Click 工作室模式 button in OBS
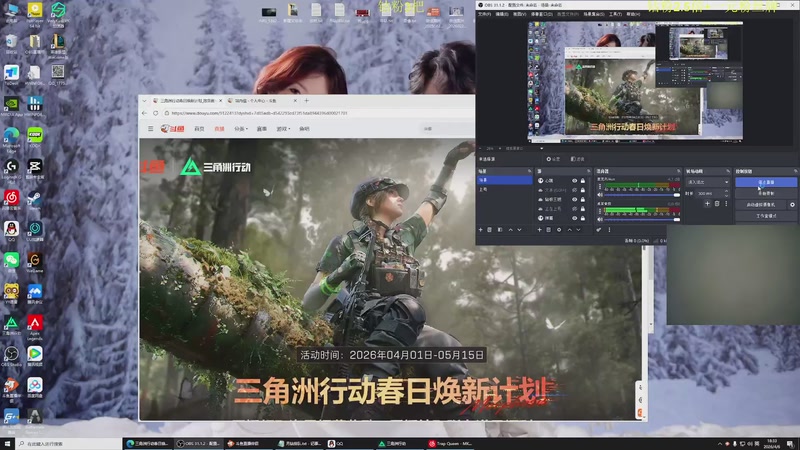Screen dimensions: 800x450 coord(766,216)
